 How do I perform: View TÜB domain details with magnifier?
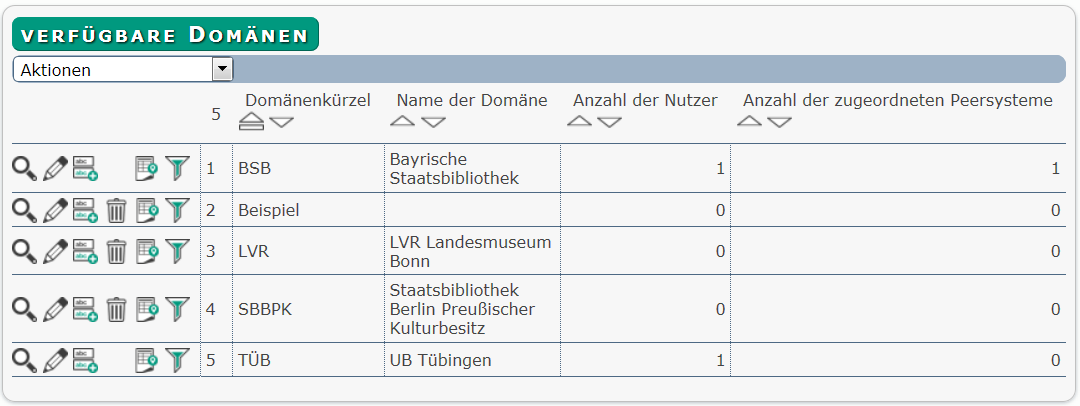(25, 360)
